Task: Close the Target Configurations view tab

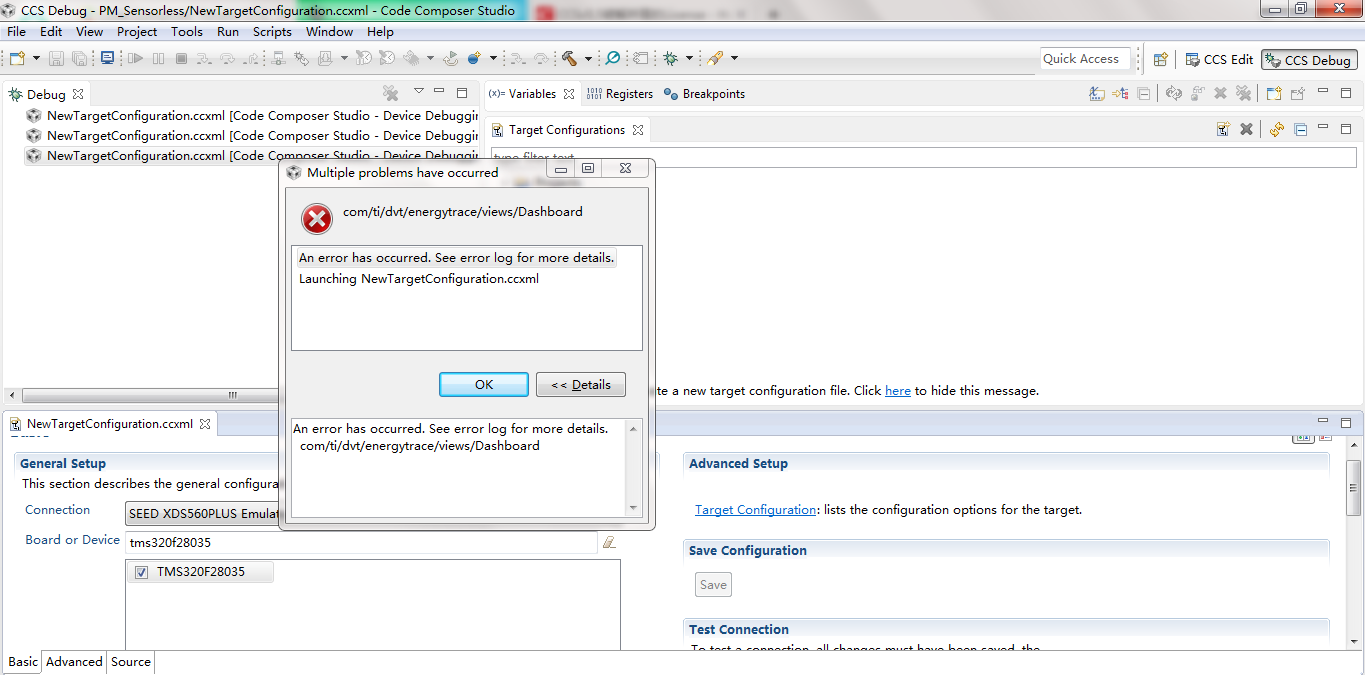Action: click(x=638, y=130)
